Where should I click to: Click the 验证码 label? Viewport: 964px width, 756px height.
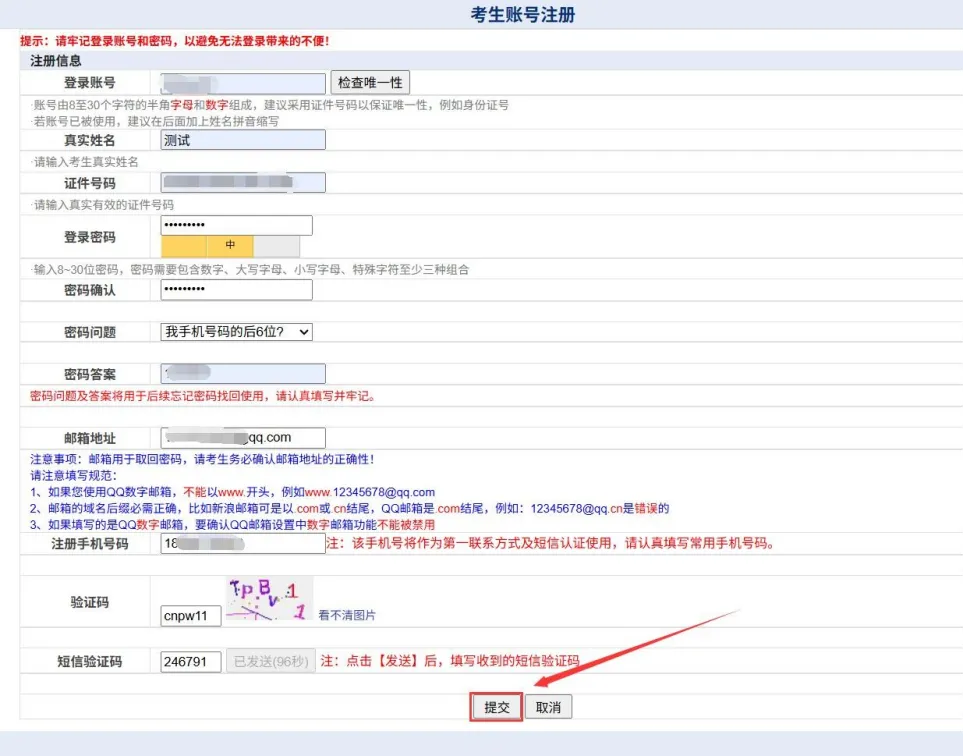pyautogui.click(x=90, y=602)
